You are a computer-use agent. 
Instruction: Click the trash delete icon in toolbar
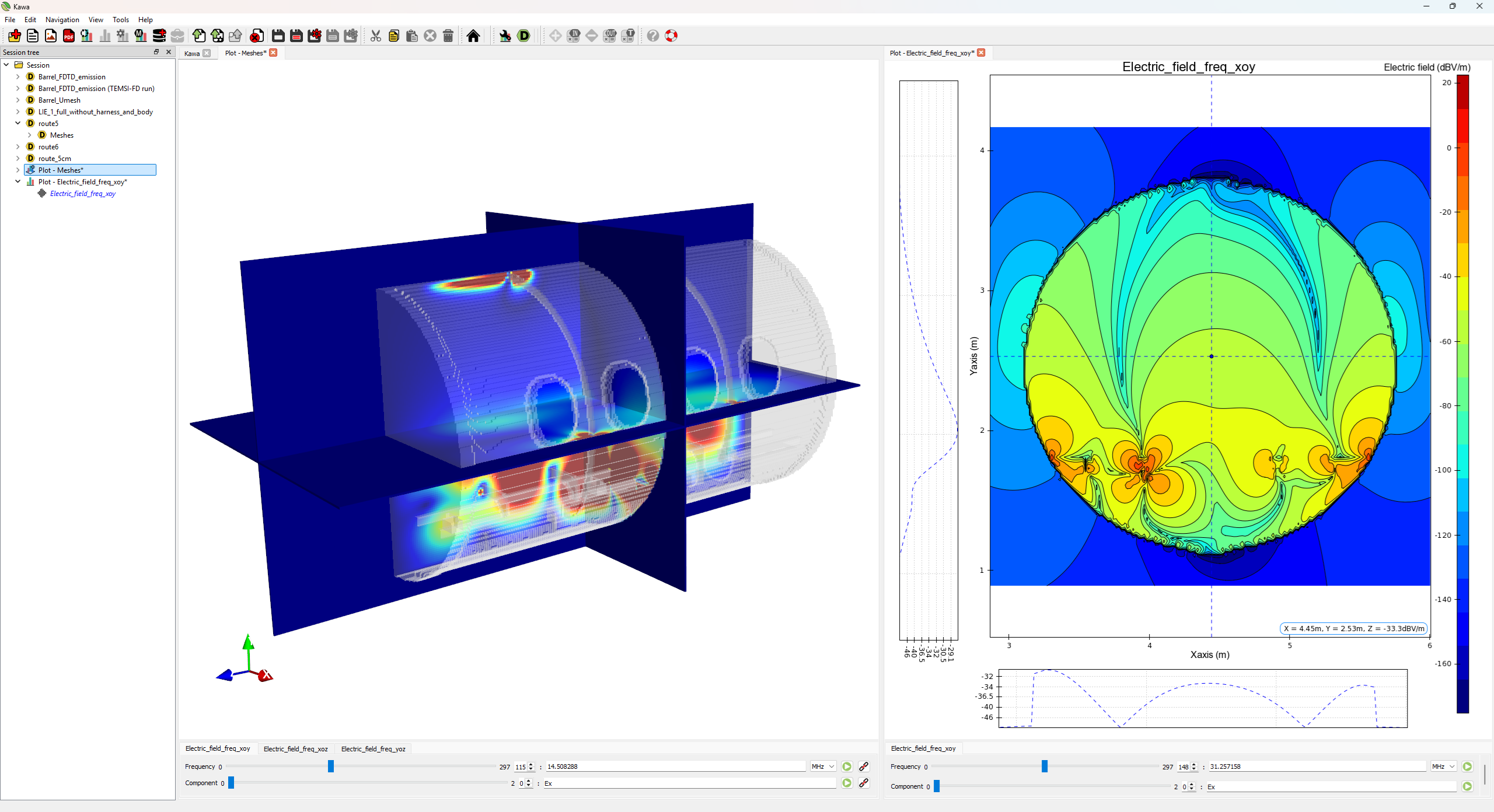(448, 36)
